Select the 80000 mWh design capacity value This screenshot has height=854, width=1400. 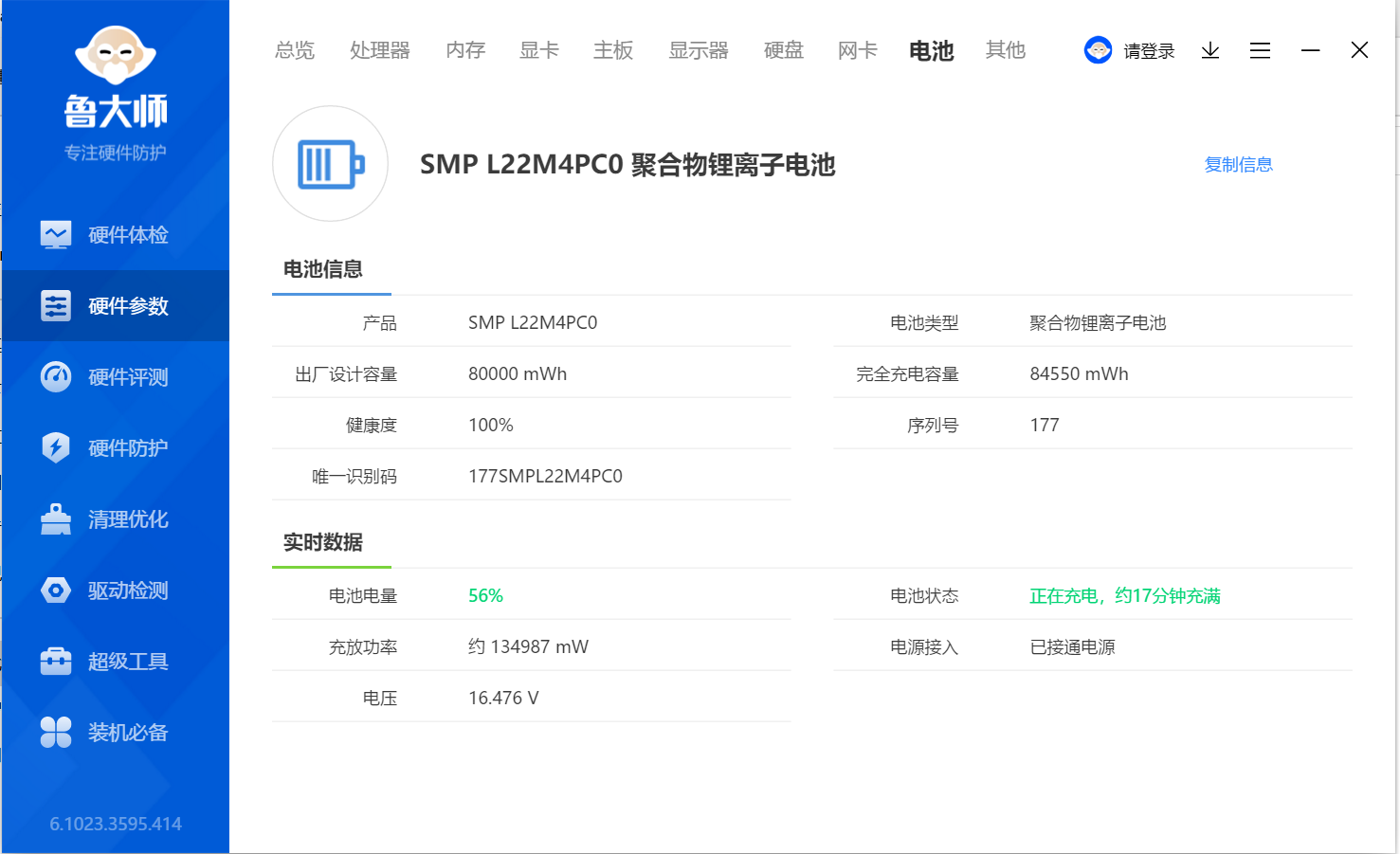point(518,374)
